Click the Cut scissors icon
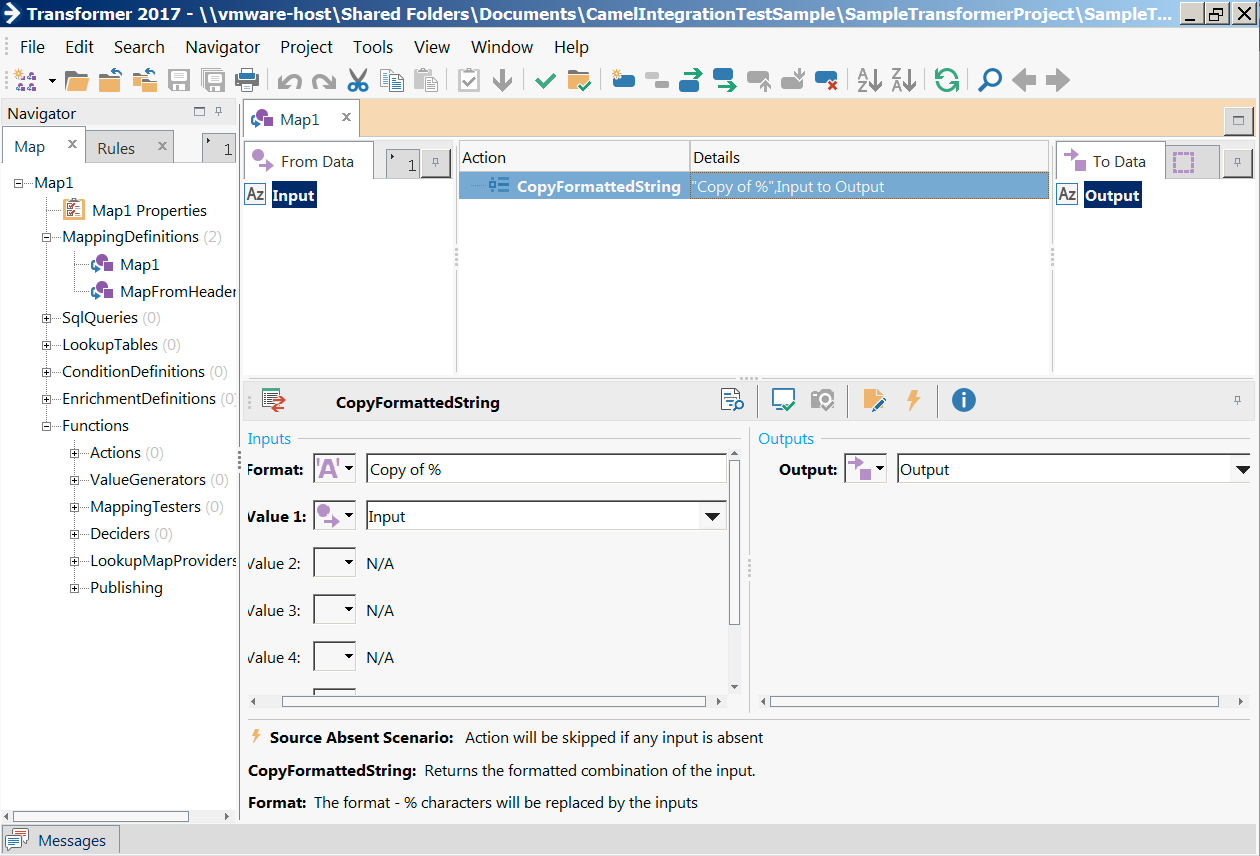 coord(358,81)
